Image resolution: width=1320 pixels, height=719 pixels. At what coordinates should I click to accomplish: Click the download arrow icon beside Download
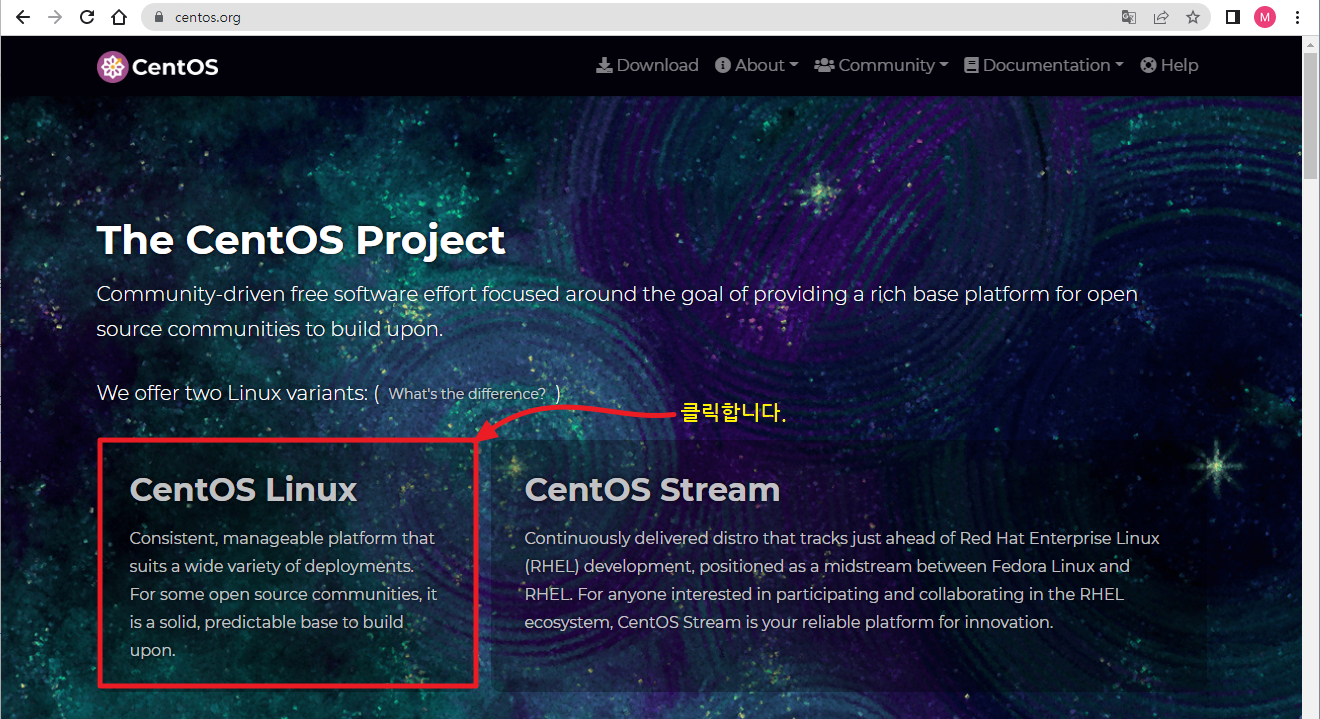pyautogui.click(x=604, y=64)
